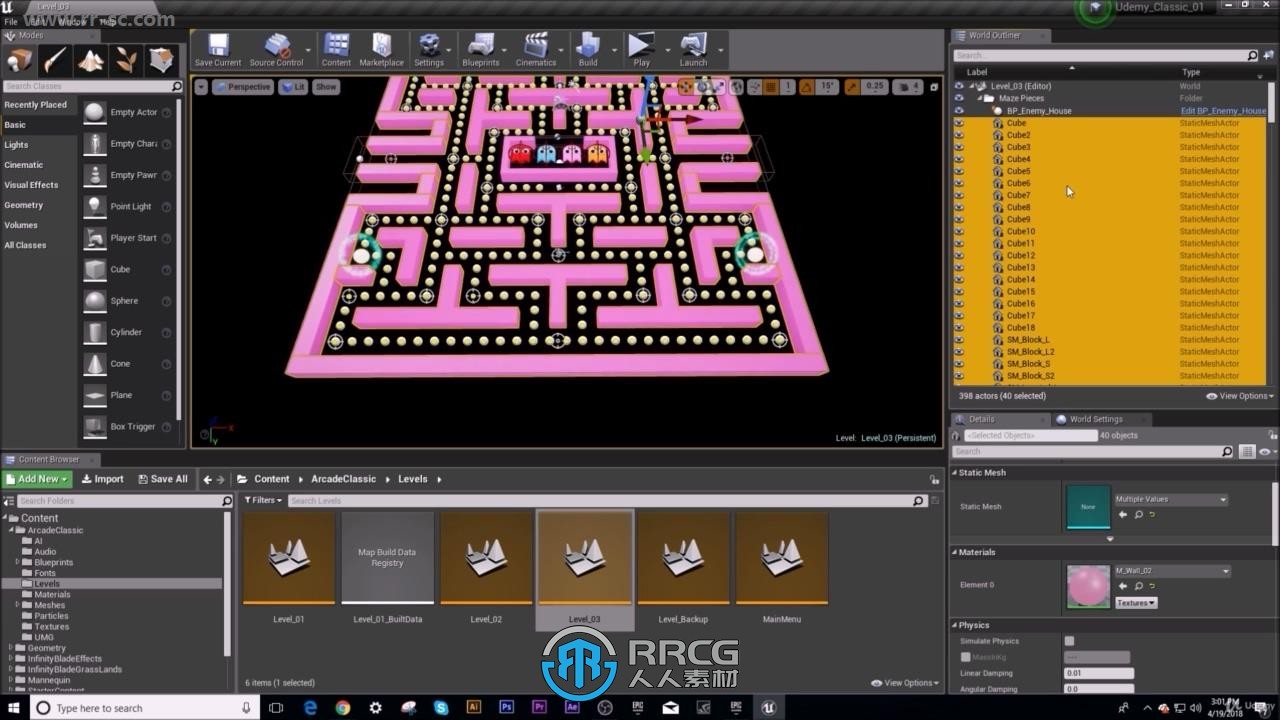The width and height of the screenshot is (1280, 720).
Task: Open the Content Browser Filters dropdown
Action: (x=262, y=500)
